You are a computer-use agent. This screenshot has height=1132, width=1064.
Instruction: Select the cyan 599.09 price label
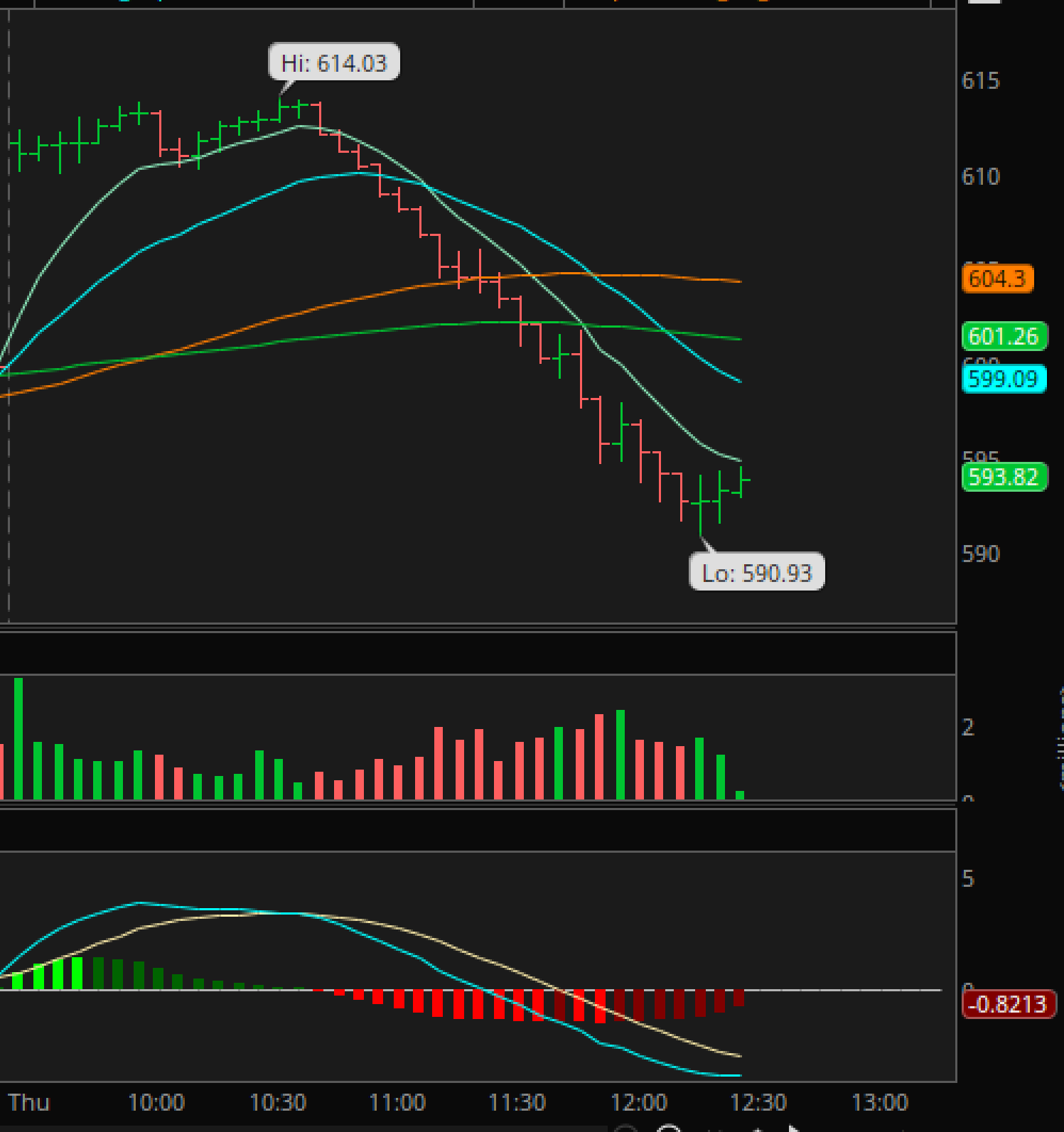[x=1004, y=378]
